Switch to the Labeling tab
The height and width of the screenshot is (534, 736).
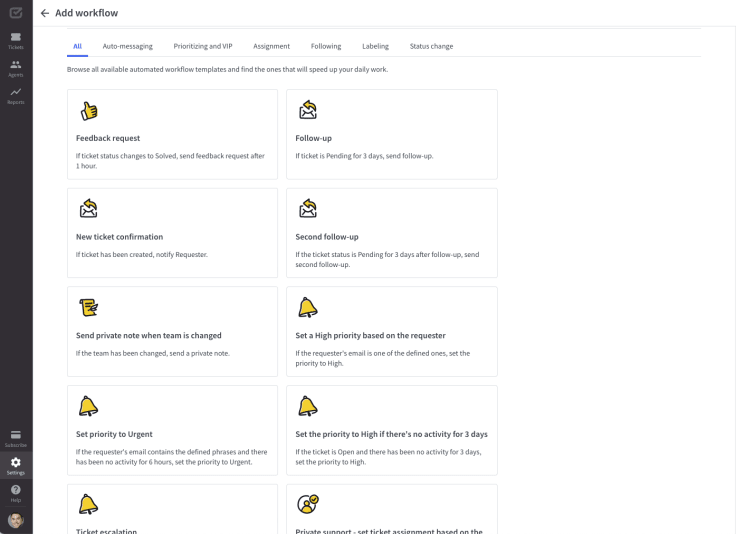click(x=376, y=46)
